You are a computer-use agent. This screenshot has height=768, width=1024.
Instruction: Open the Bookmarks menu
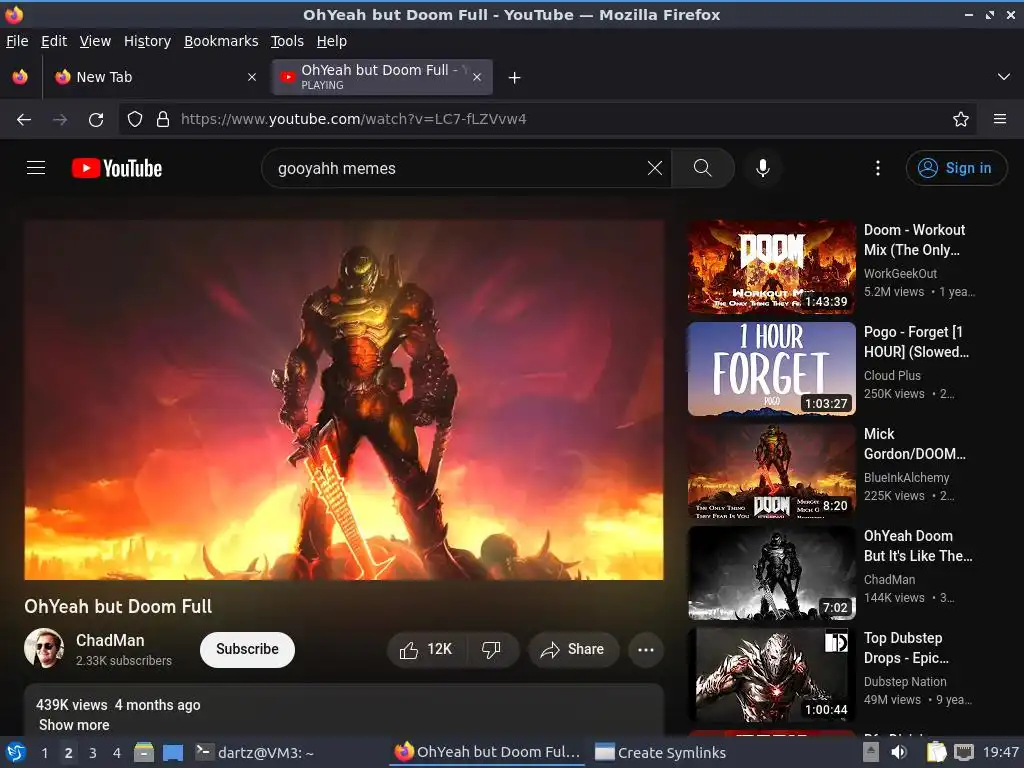(221, 41)
